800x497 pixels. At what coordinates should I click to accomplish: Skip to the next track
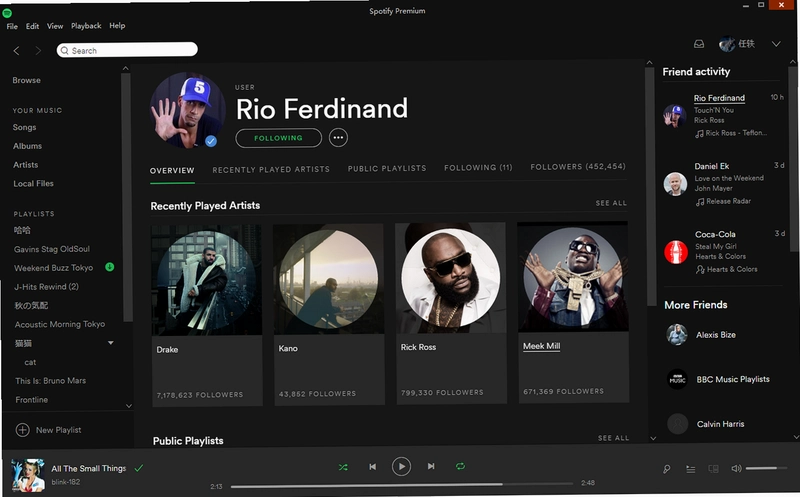pyautogui.click(x=431, y=466)
